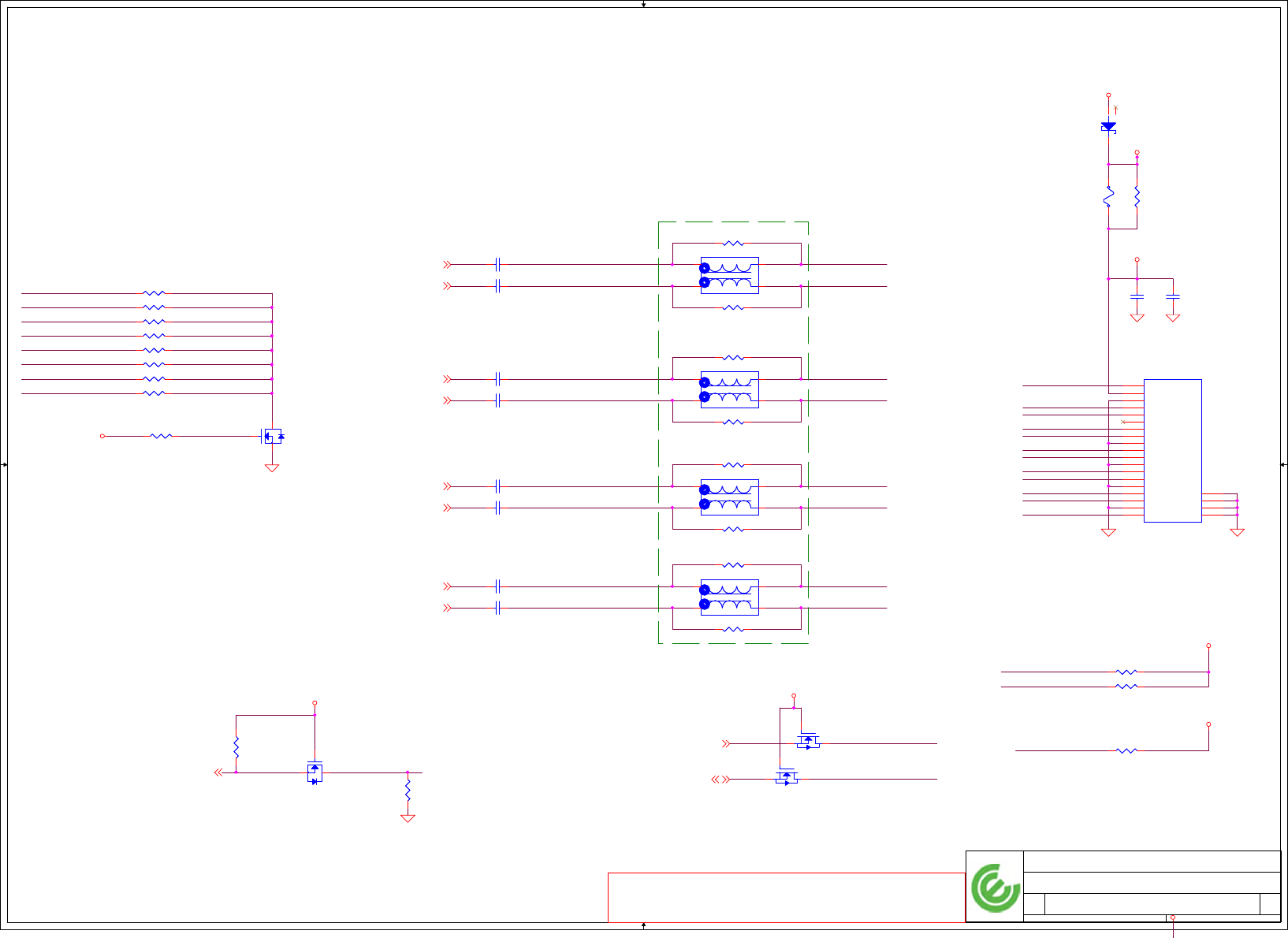Click the bidirectional port arrow at bottom center
Viewport: 1288px width, 938px height.
pyautogui.click(x=720, y=780)
